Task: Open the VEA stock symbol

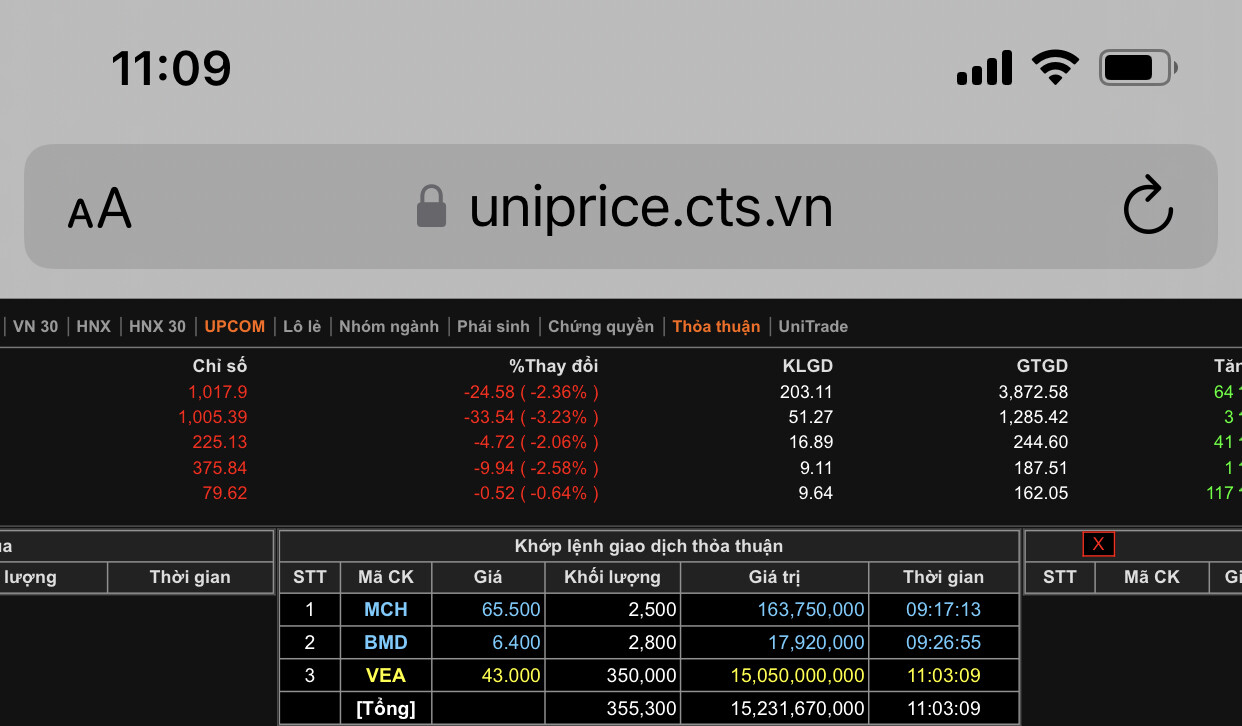Action: point(385,675)
